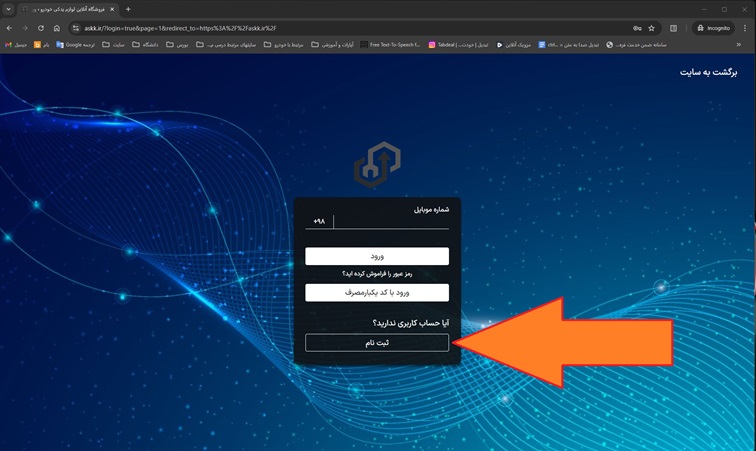Reload the page with the refresh icon
Screen dimensions: 756x451
pyautogui.click(x=41, y=28)
